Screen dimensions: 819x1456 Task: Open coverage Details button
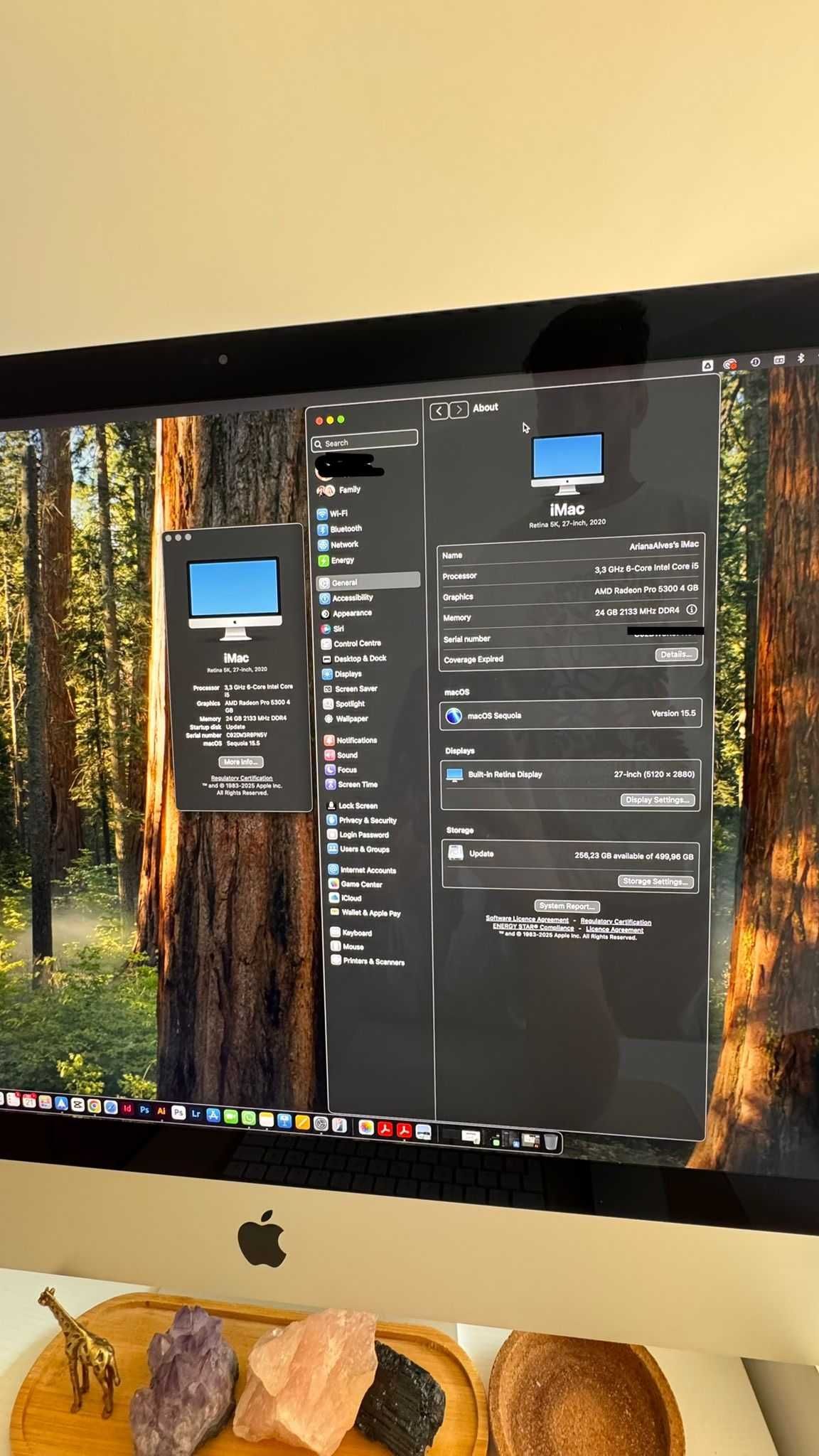point(676,654)
